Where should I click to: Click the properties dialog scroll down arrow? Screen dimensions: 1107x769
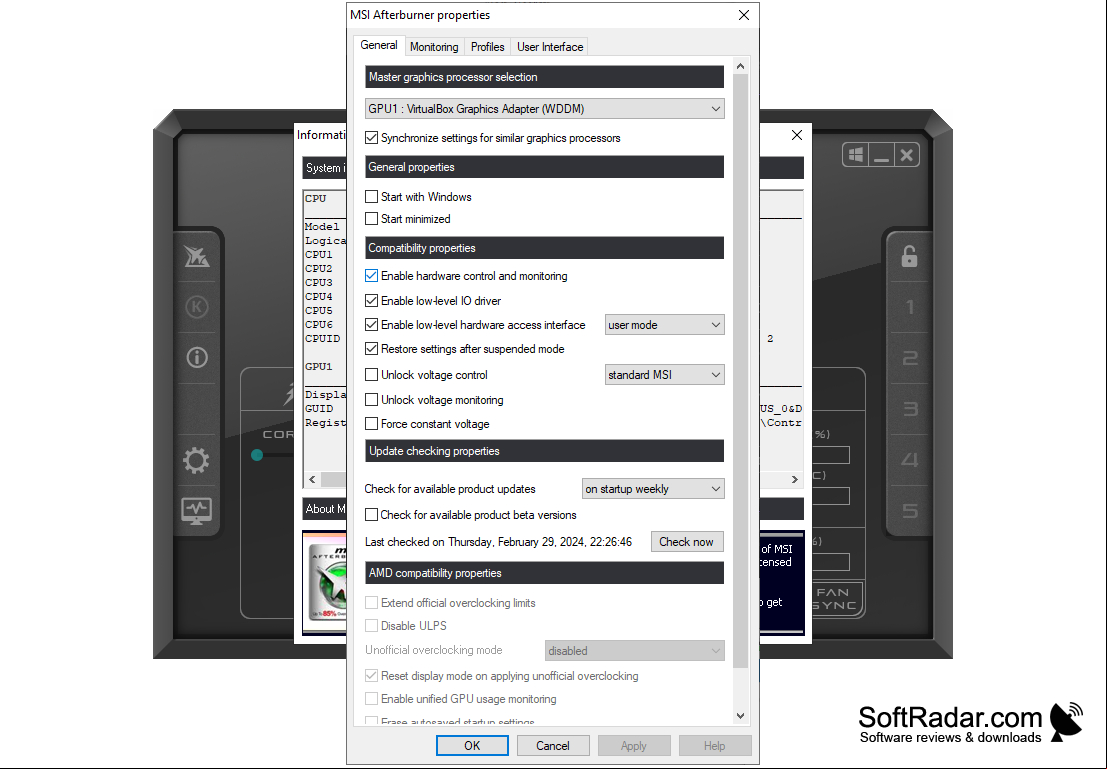pos(741,716)
